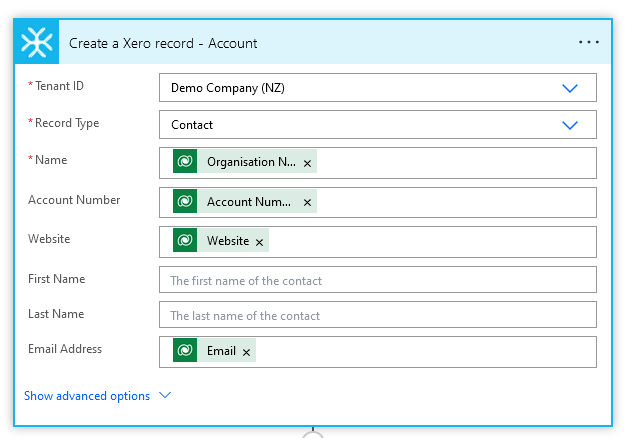The image size is (625, 438).
Task: Click empty area of Email Address field
Action: (426, 352)
